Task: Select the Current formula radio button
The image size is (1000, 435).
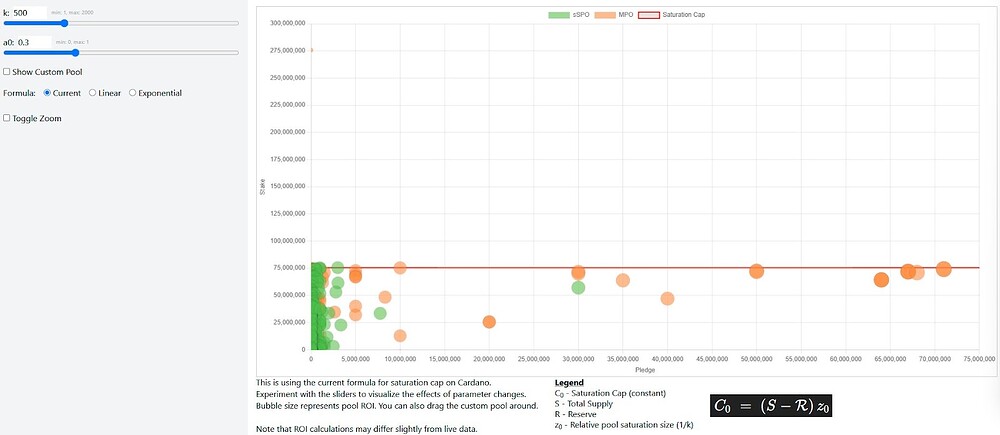Action: pos(47,92)
